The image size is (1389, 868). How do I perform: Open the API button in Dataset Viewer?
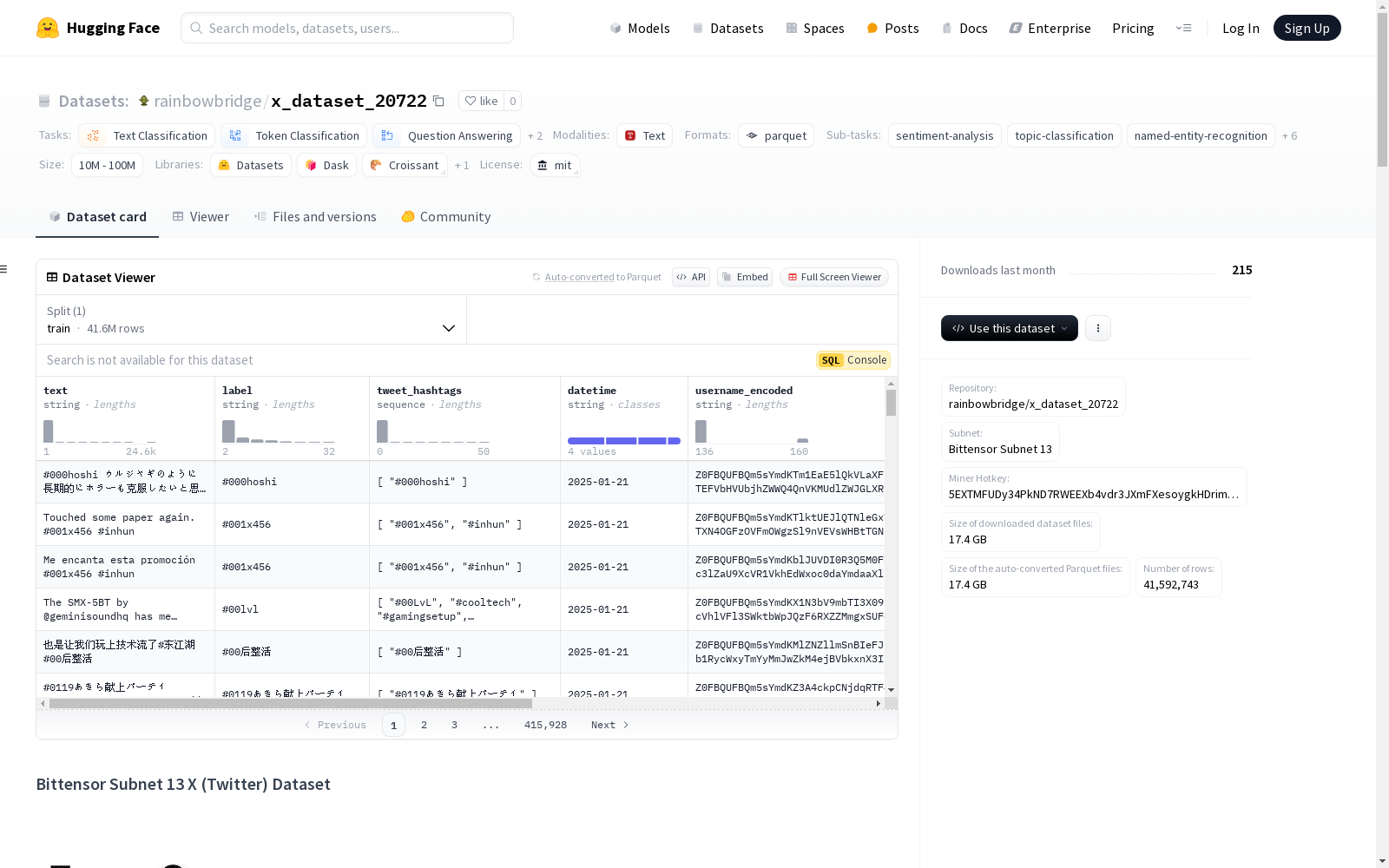click(691, 277)
